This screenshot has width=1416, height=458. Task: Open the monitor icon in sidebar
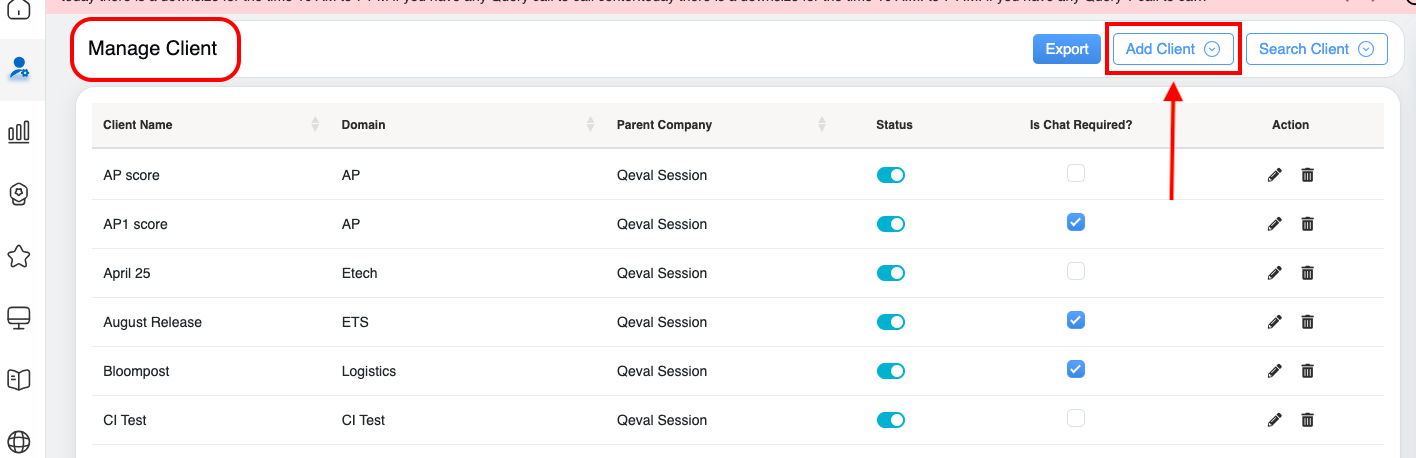pyautogui.click(x=19, y=318)
